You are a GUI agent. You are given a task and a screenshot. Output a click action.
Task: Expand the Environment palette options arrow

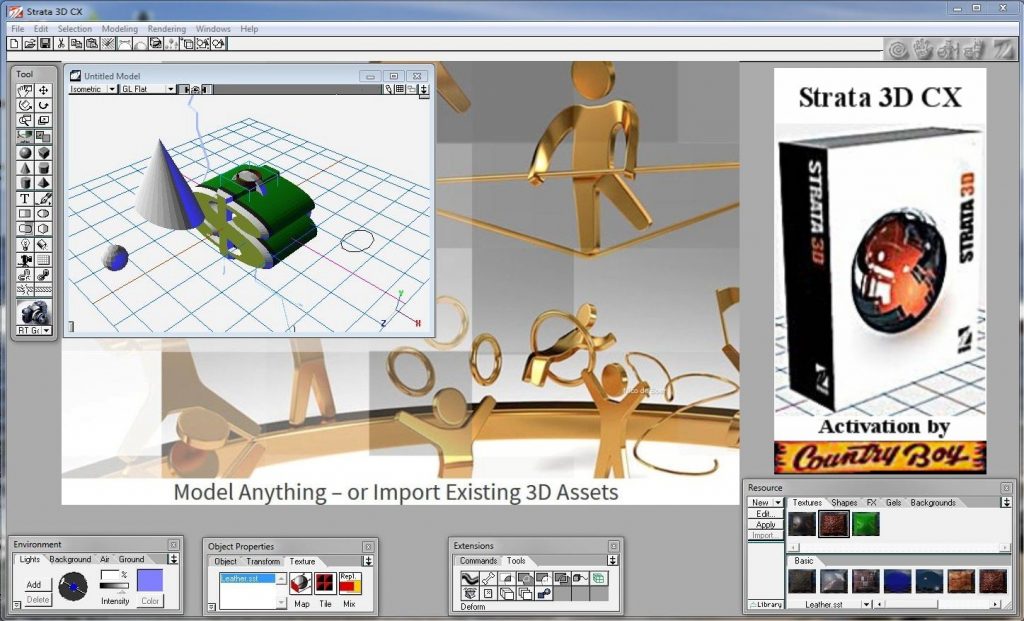click(174, 559)
